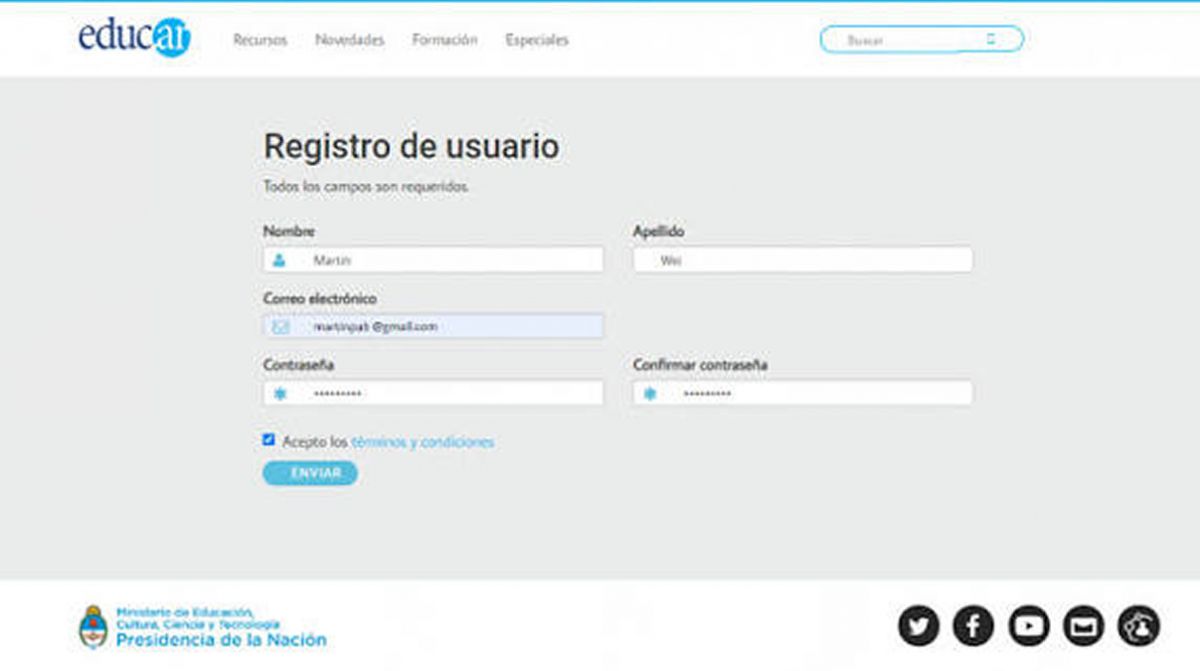Click the educ.ar logo

click(x=134, y=37)
